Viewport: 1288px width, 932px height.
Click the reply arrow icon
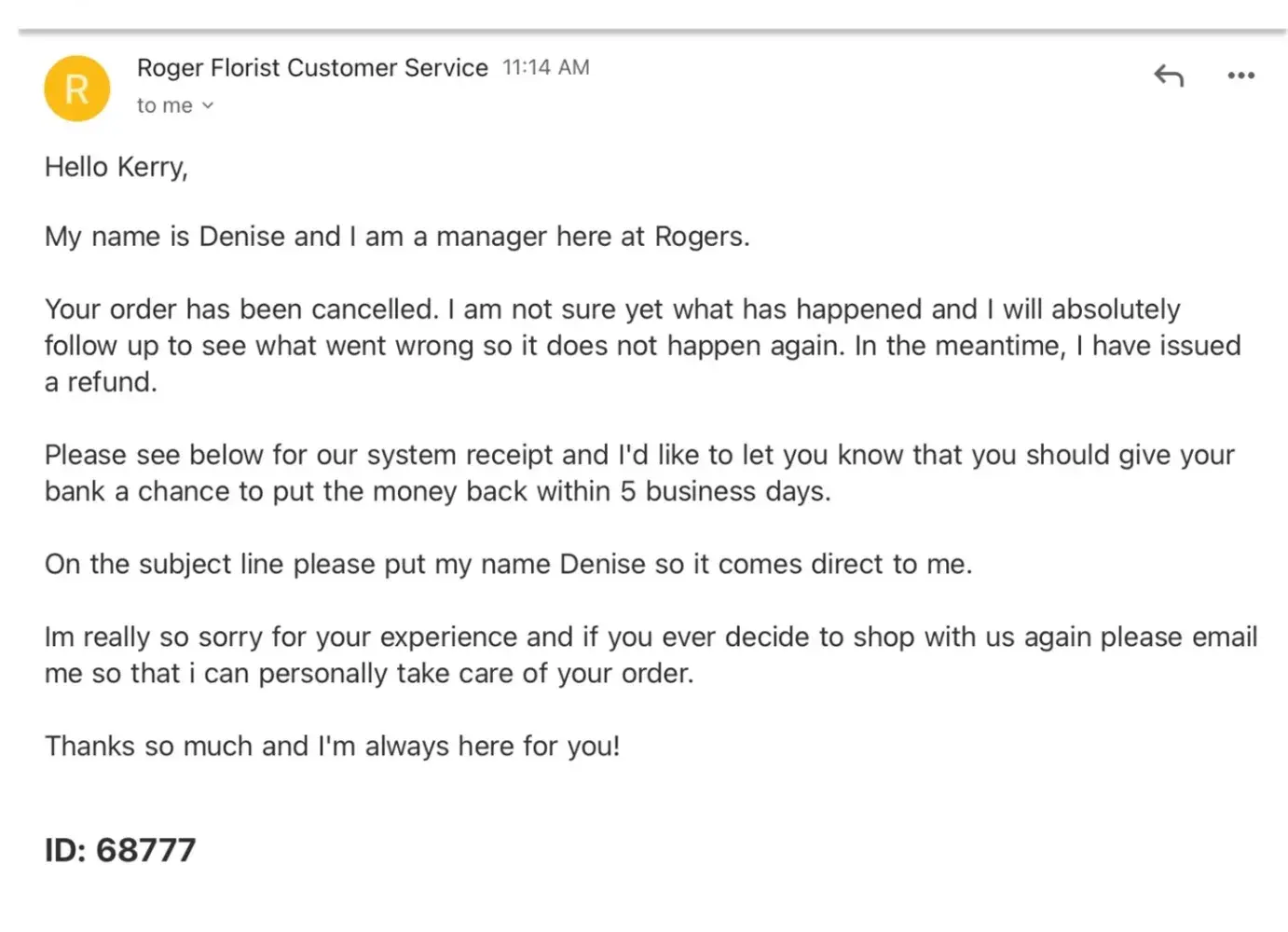pos(1169,75)
